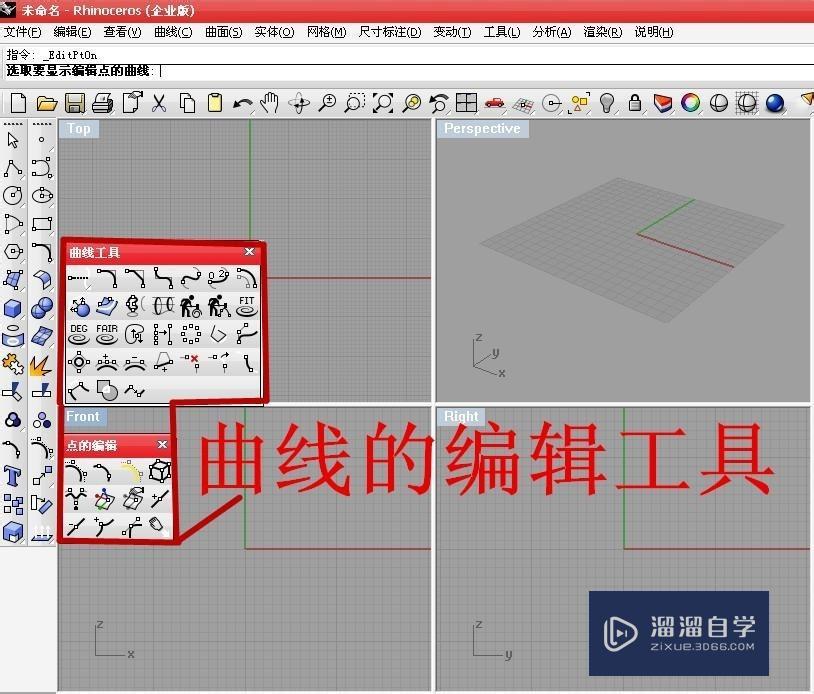Image resolution: width=814 pixels, height=694 pixels.
Task: Click the Copy icon
Action: (187, 102)
